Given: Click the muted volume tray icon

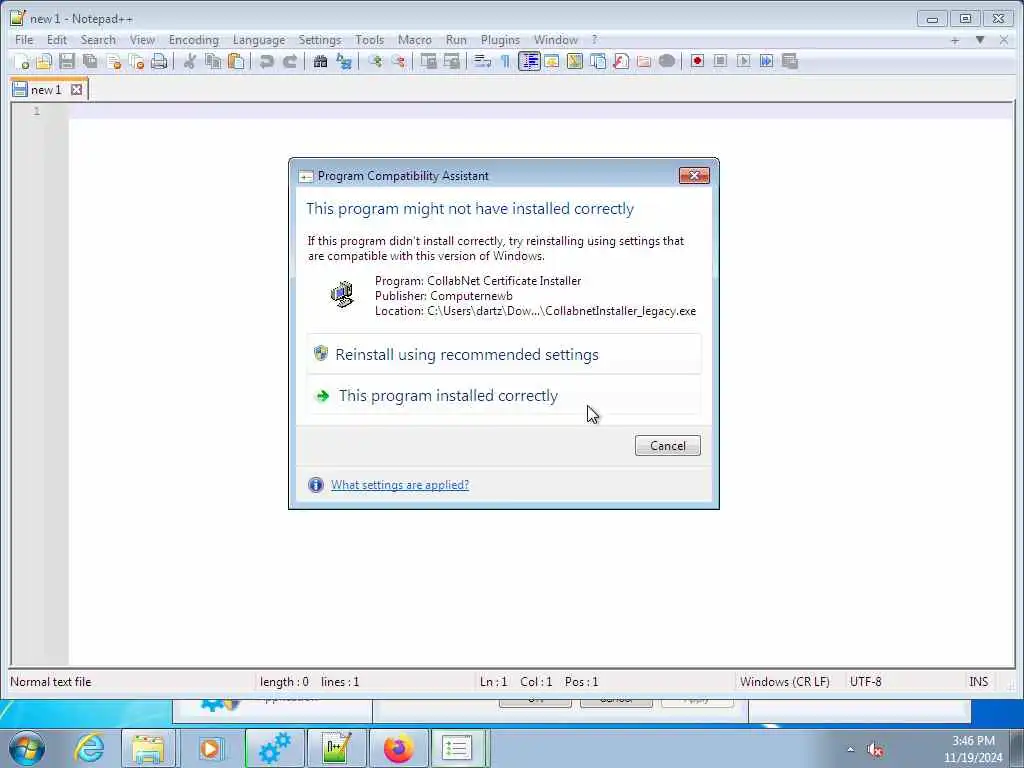Looking at the screenshot, I should pyautogui.click(x=875, y=750).
